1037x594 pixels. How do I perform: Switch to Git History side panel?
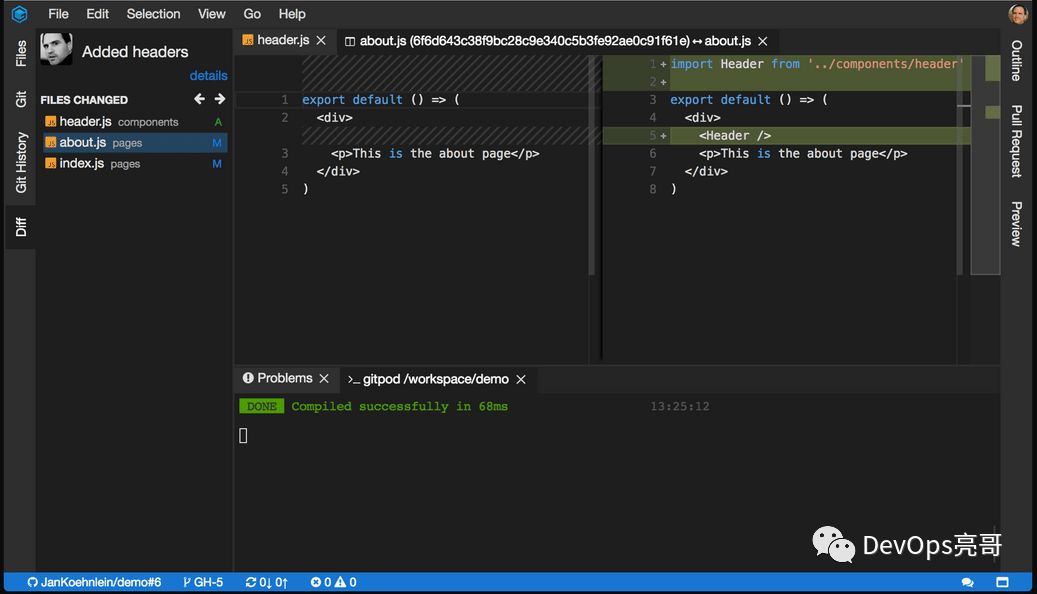pyautogui.click(x=21, y=162)
